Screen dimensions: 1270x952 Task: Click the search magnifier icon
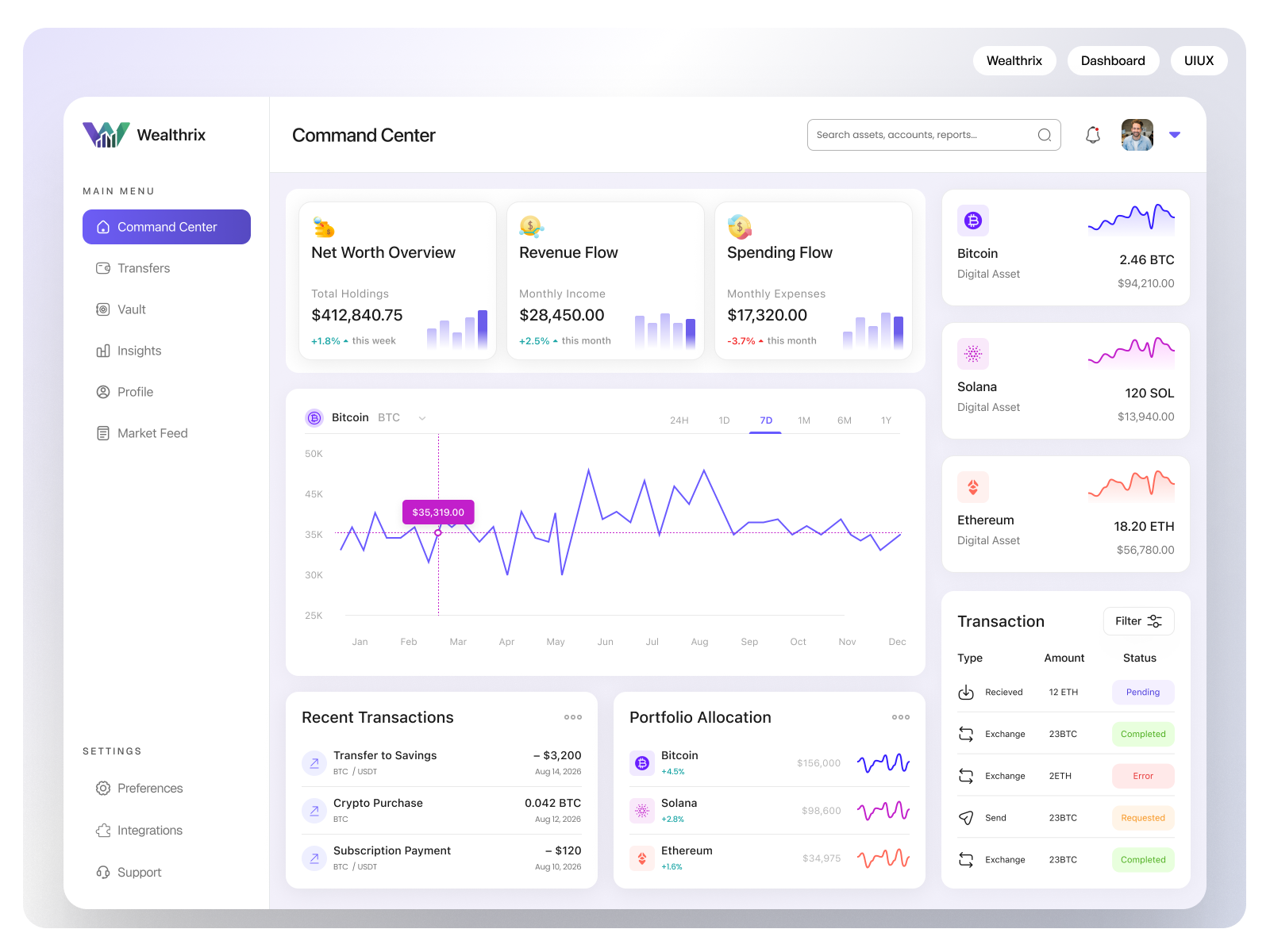(1045, 135)
